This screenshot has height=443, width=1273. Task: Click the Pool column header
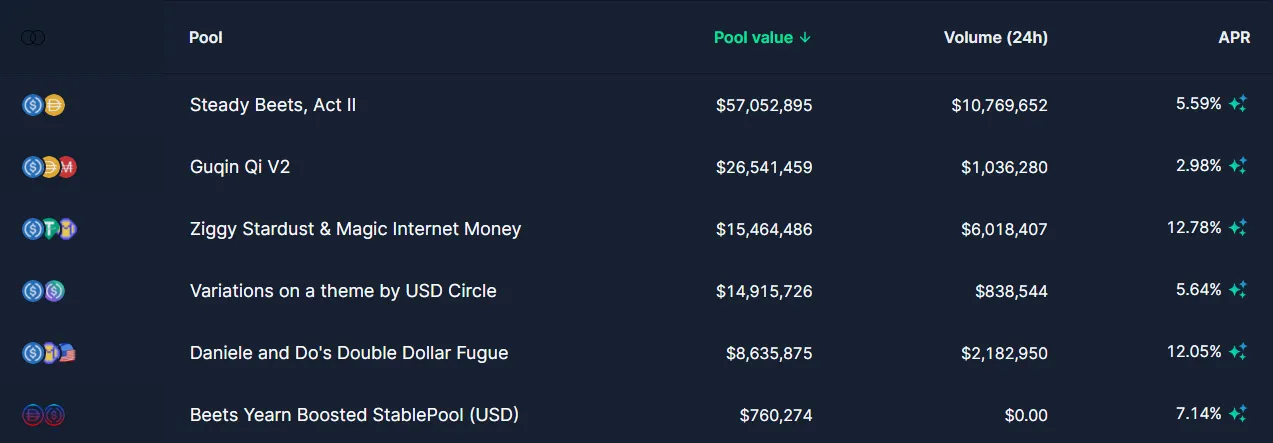tap(206, 38)
